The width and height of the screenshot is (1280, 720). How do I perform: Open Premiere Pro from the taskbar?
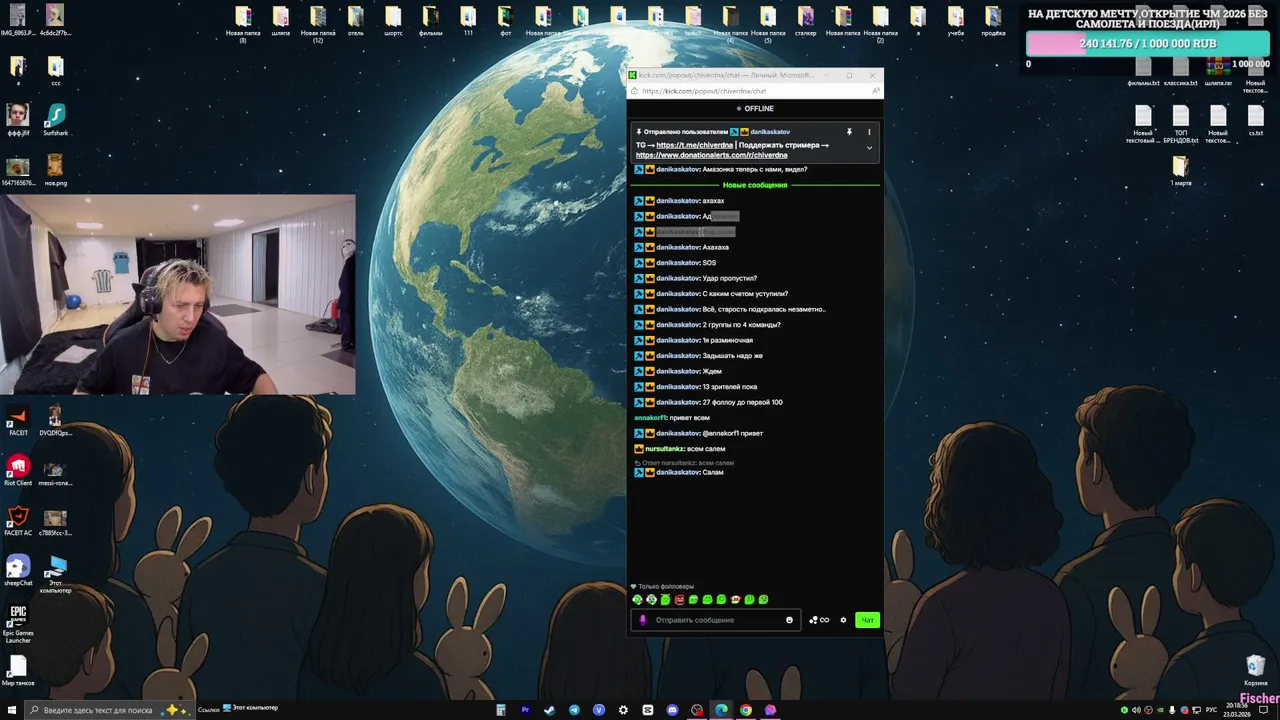[x=525, y=710]
